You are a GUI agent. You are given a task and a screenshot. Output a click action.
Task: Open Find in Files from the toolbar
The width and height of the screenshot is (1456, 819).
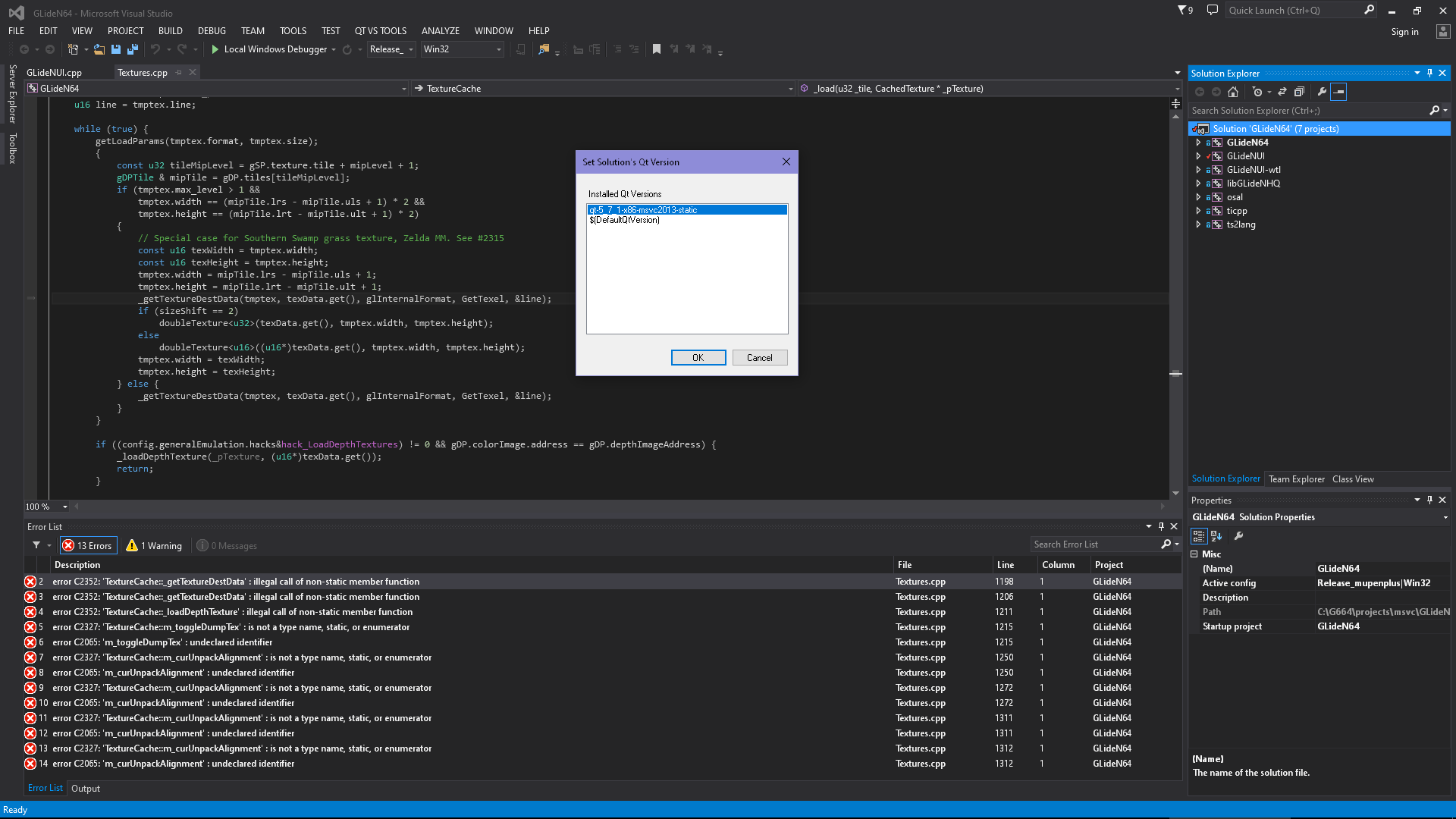click(544, 49)
